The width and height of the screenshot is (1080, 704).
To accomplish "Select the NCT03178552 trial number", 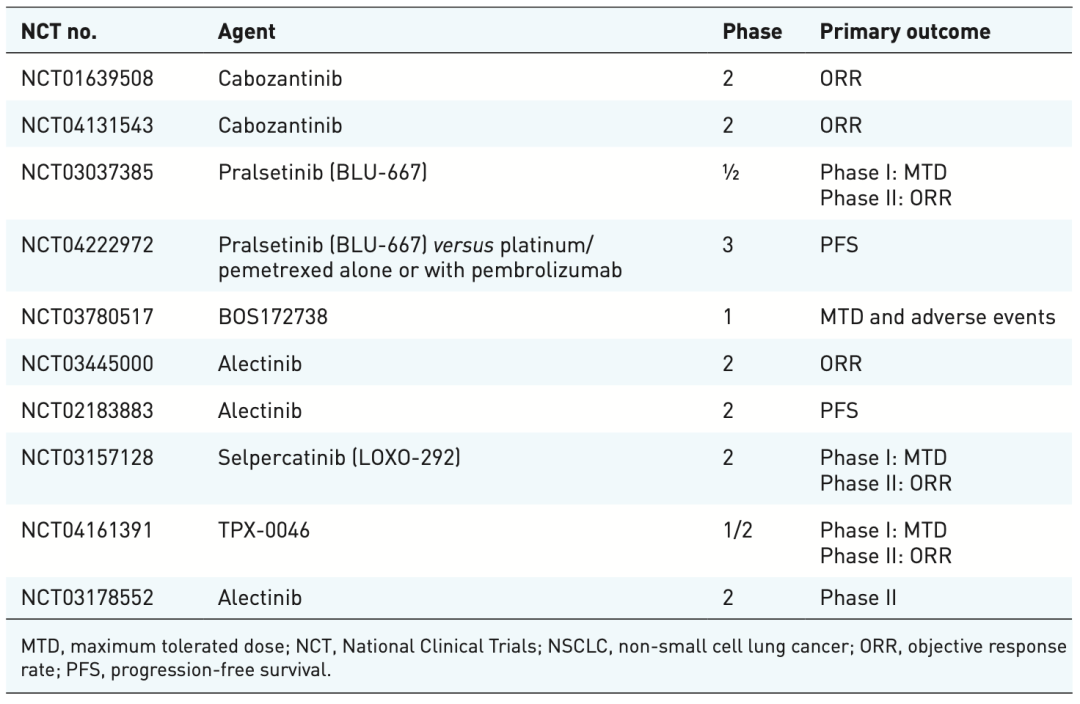I will 87,599.
